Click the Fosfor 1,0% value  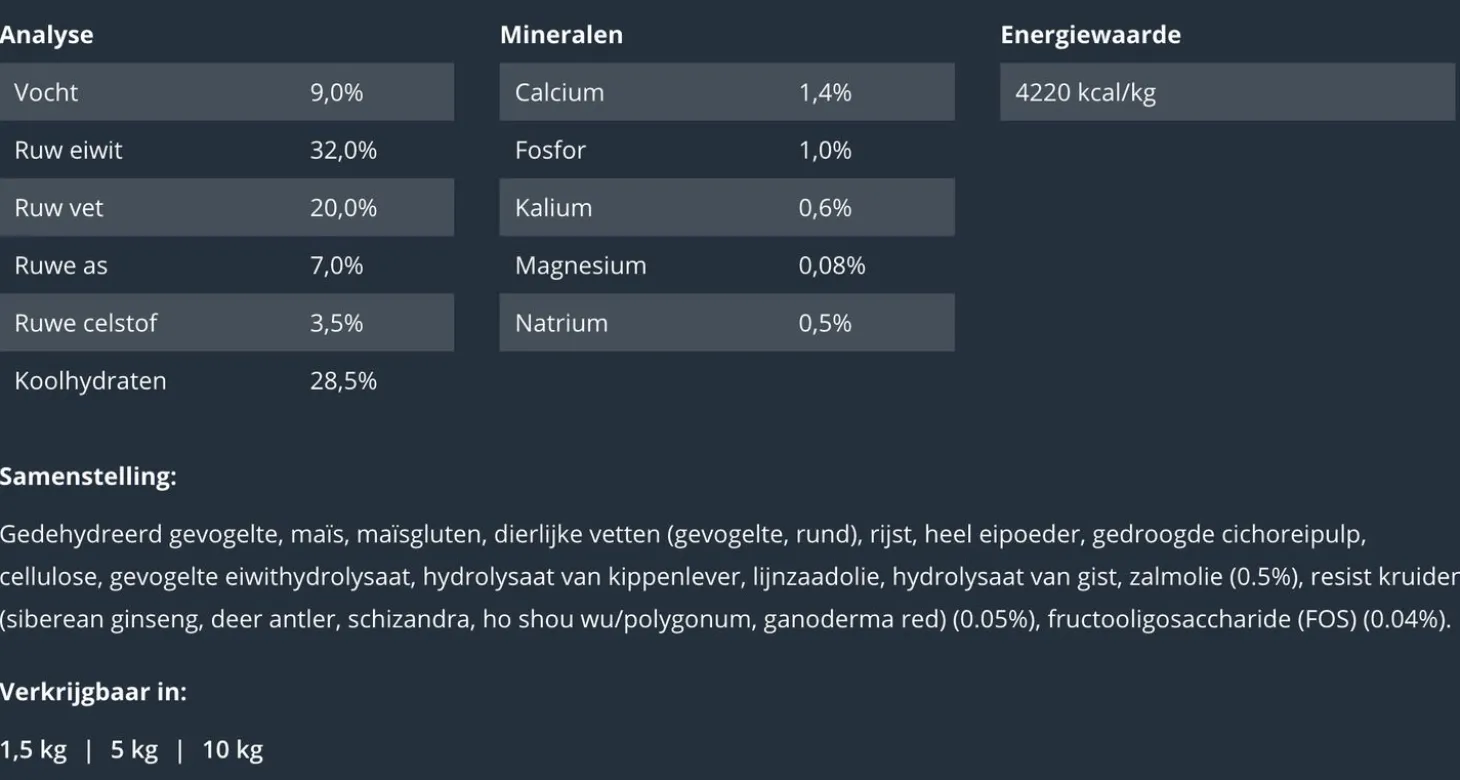click(825, 151)
